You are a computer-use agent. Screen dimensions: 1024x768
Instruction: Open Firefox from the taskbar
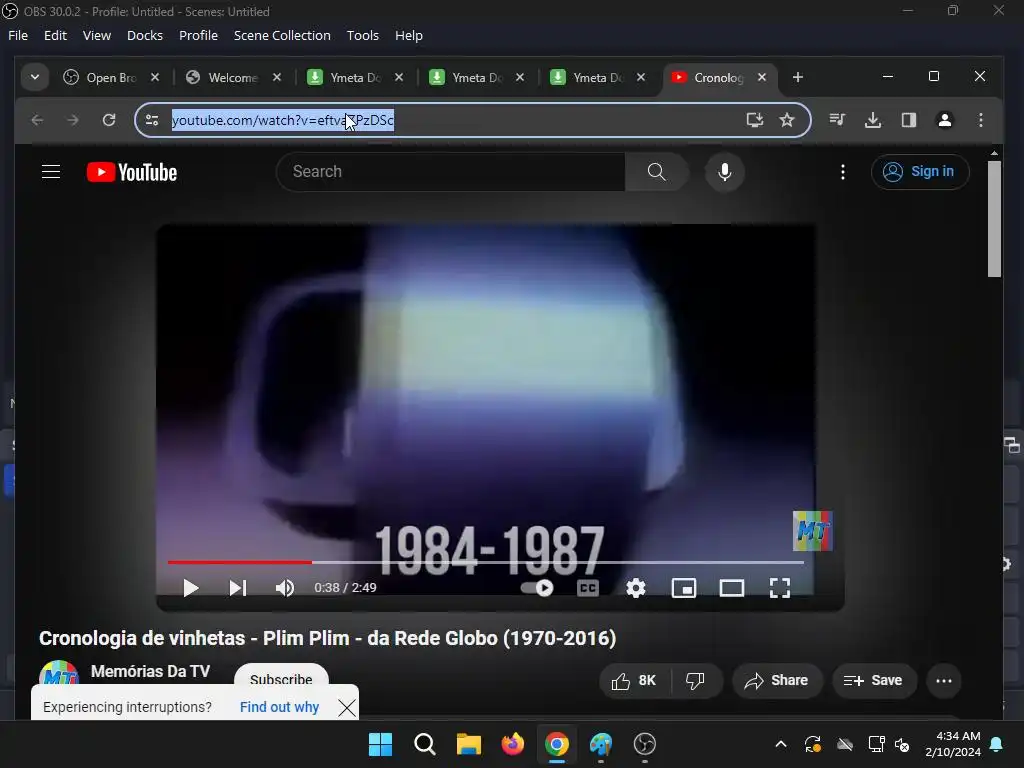coord(513,744)
